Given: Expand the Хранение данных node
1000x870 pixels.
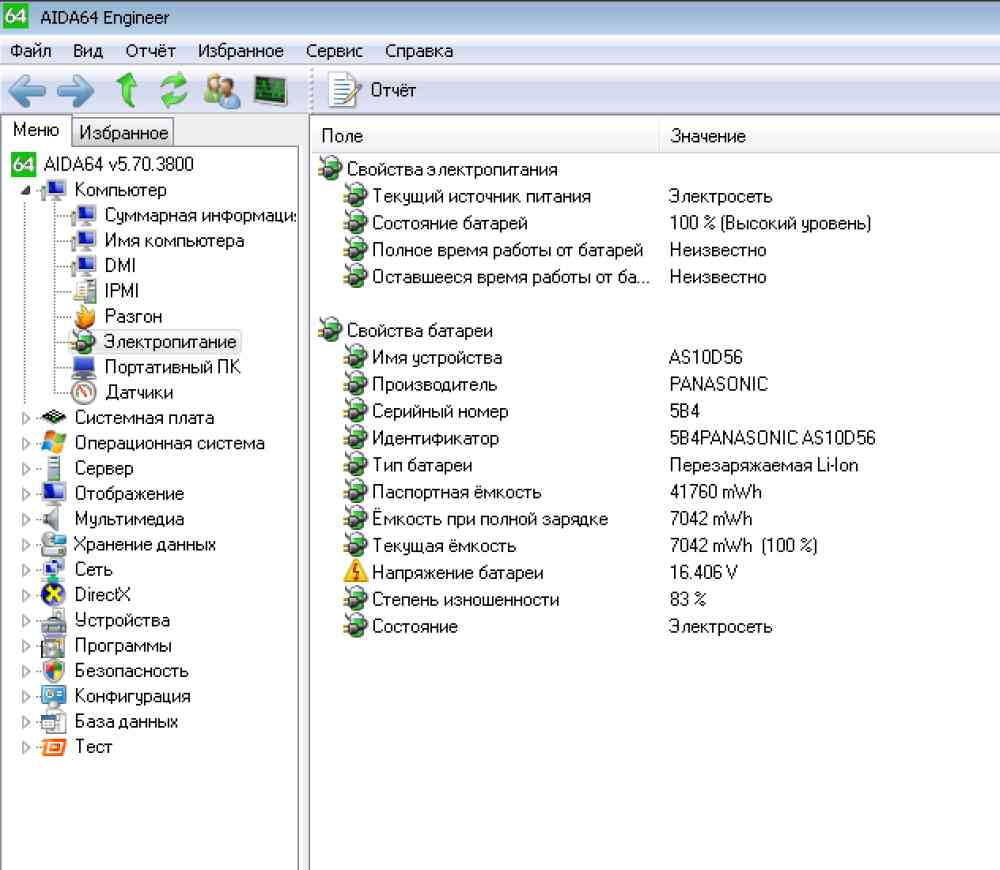Looking at the screenshot, I should pyautogui.click(x=26, y=545).
